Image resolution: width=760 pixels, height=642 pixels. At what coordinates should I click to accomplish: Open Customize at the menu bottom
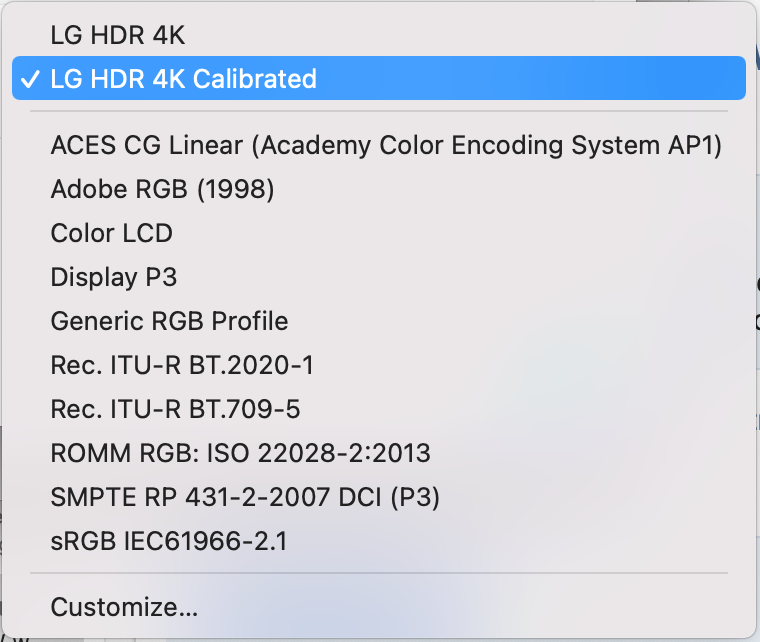(x=124, y=606)
